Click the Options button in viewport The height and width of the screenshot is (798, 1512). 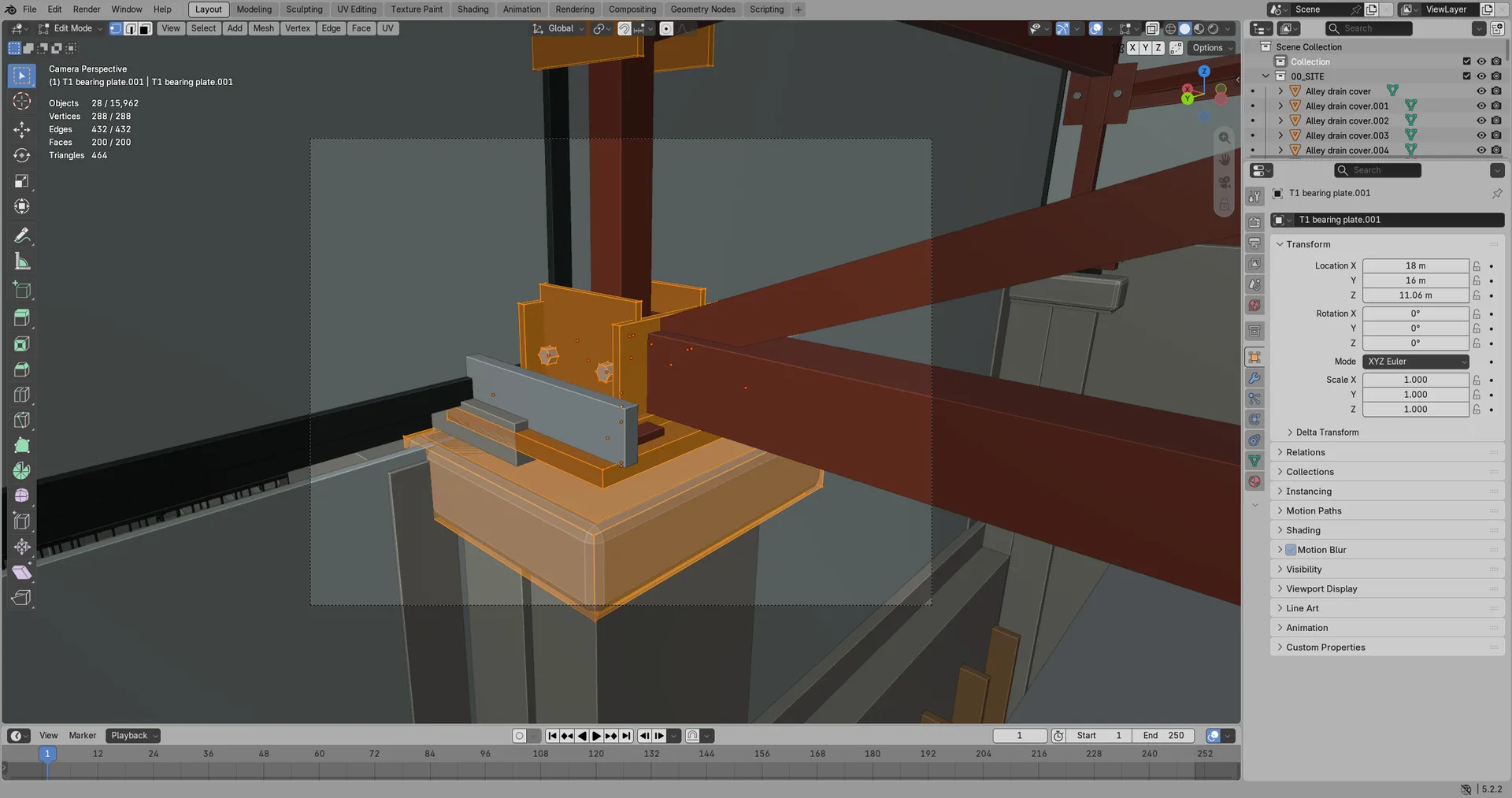pyautogui.click(x=1211, y=48)
